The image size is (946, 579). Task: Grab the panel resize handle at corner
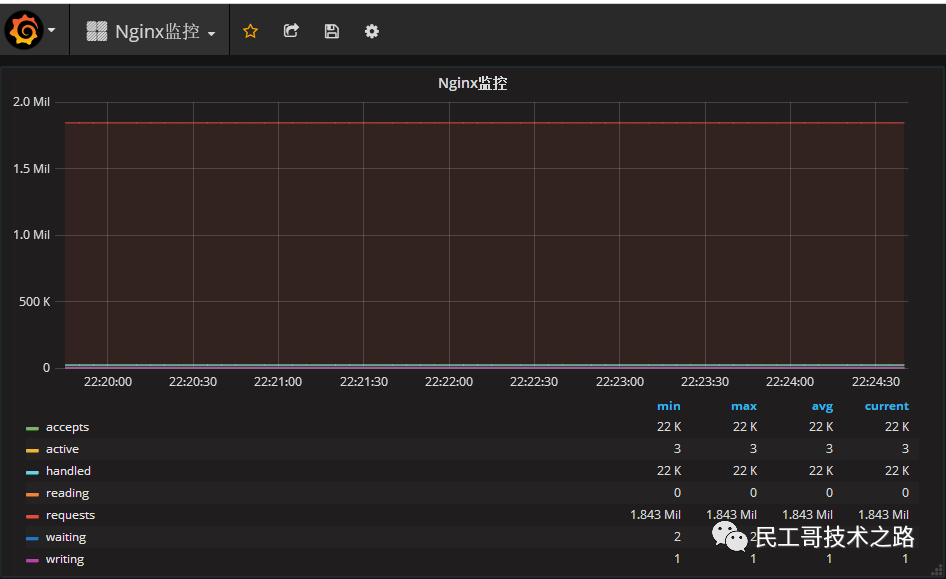click(x=937, y=570)
